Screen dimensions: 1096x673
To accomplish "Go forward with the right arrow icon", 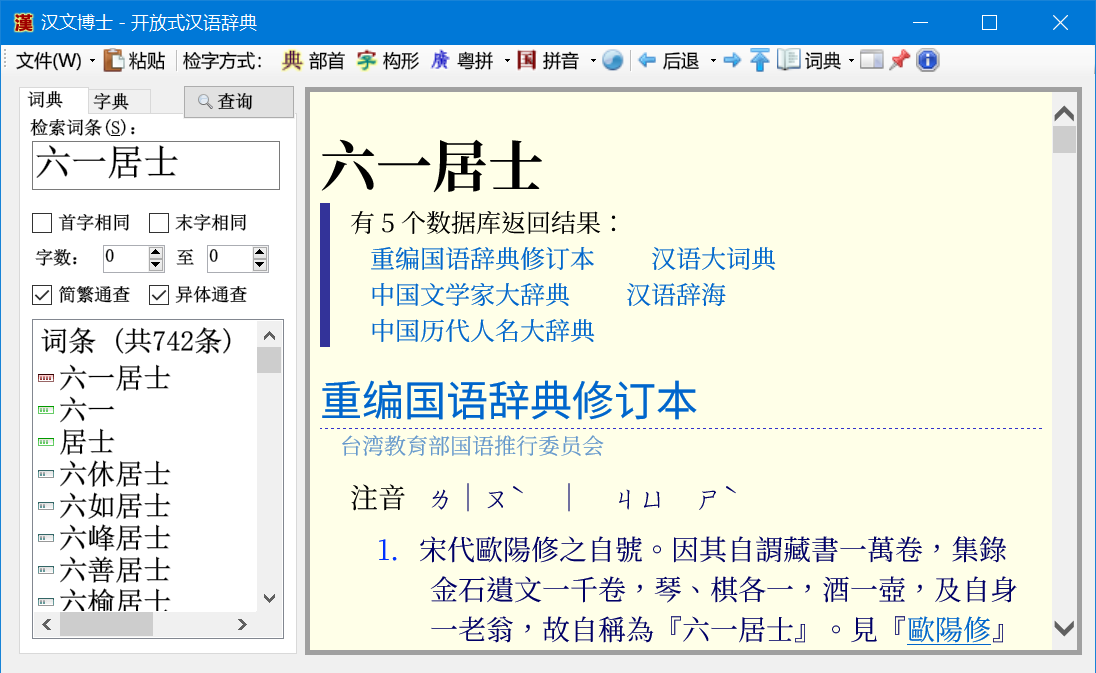I will [x=732, y=61].
